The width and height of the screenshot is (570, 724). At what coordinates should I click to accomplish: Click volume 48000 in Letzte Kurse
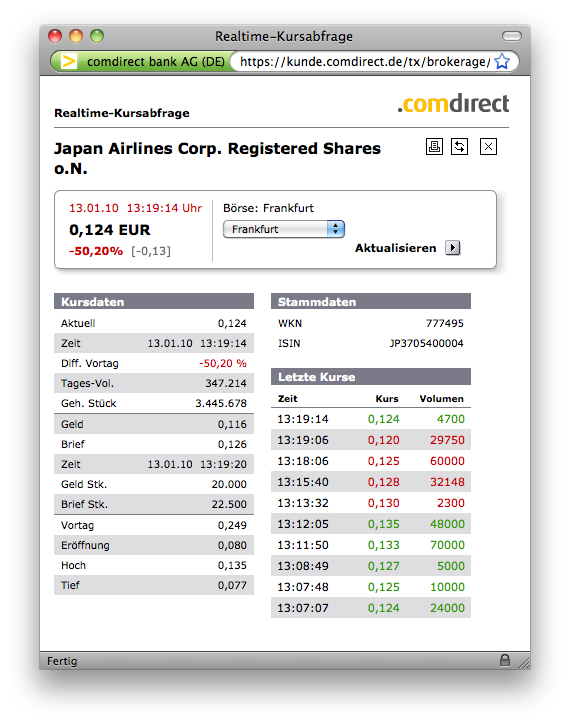click(447, 524)
